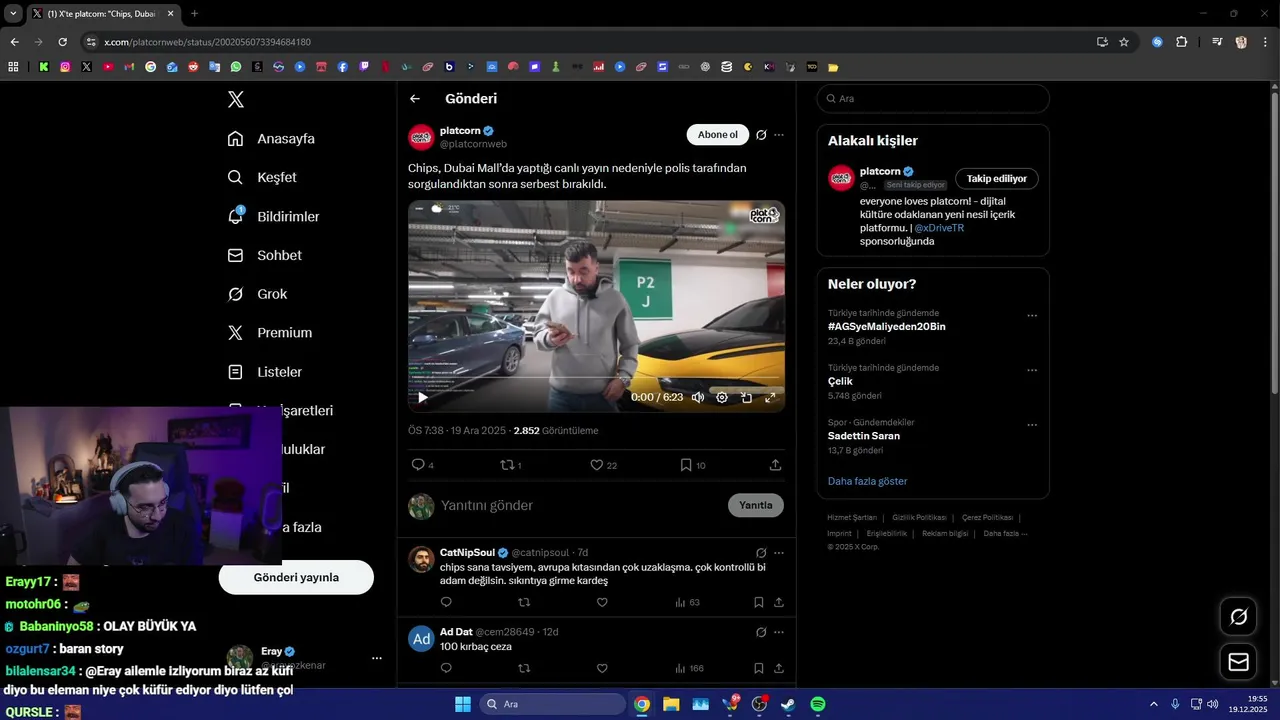
Task: Open File Explorer from taskbar
Action: [671, 704]
